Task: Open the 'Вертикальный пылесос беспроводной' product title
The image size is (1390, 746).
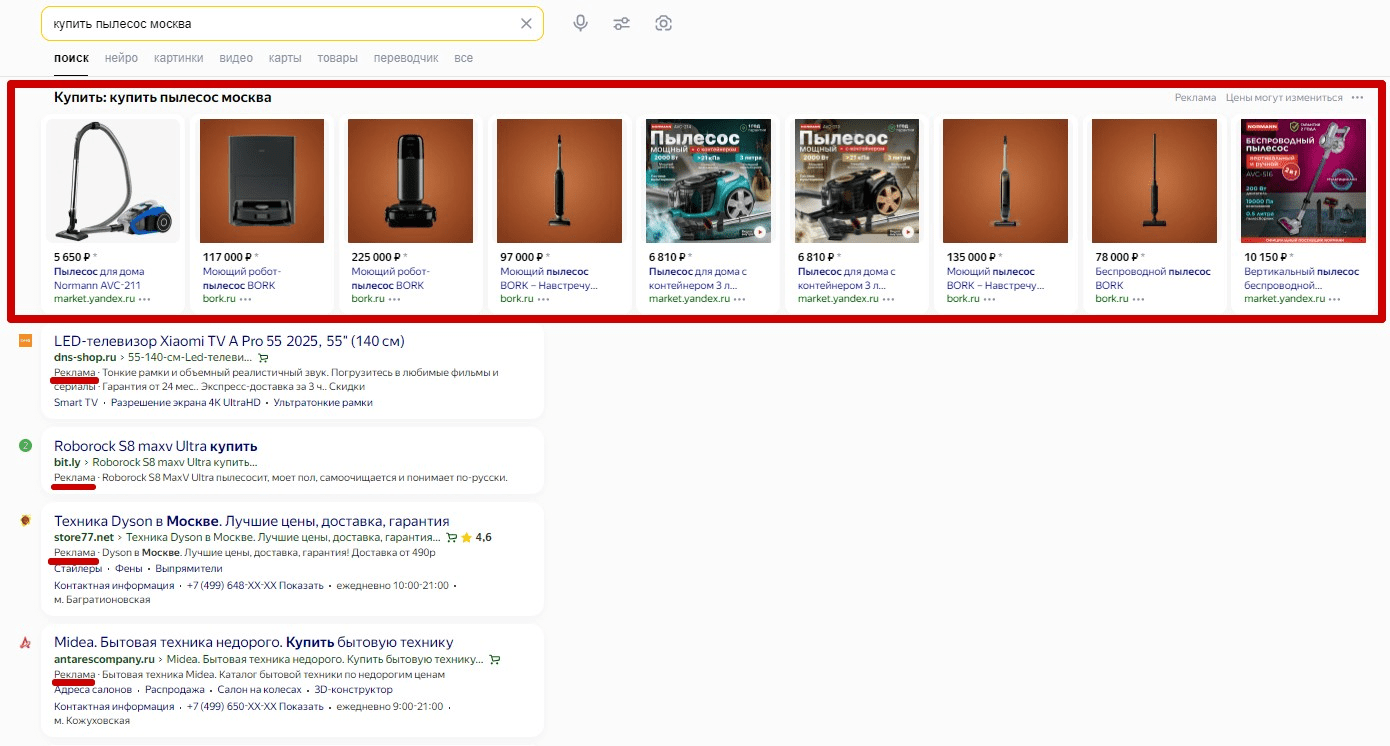Action: (x=1302, y=278)
